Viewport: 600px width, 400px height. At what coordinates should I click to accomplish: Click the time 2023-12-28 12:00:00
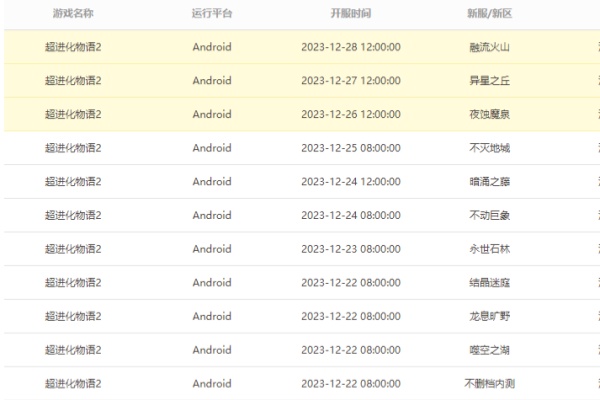[x=351, y=47]
